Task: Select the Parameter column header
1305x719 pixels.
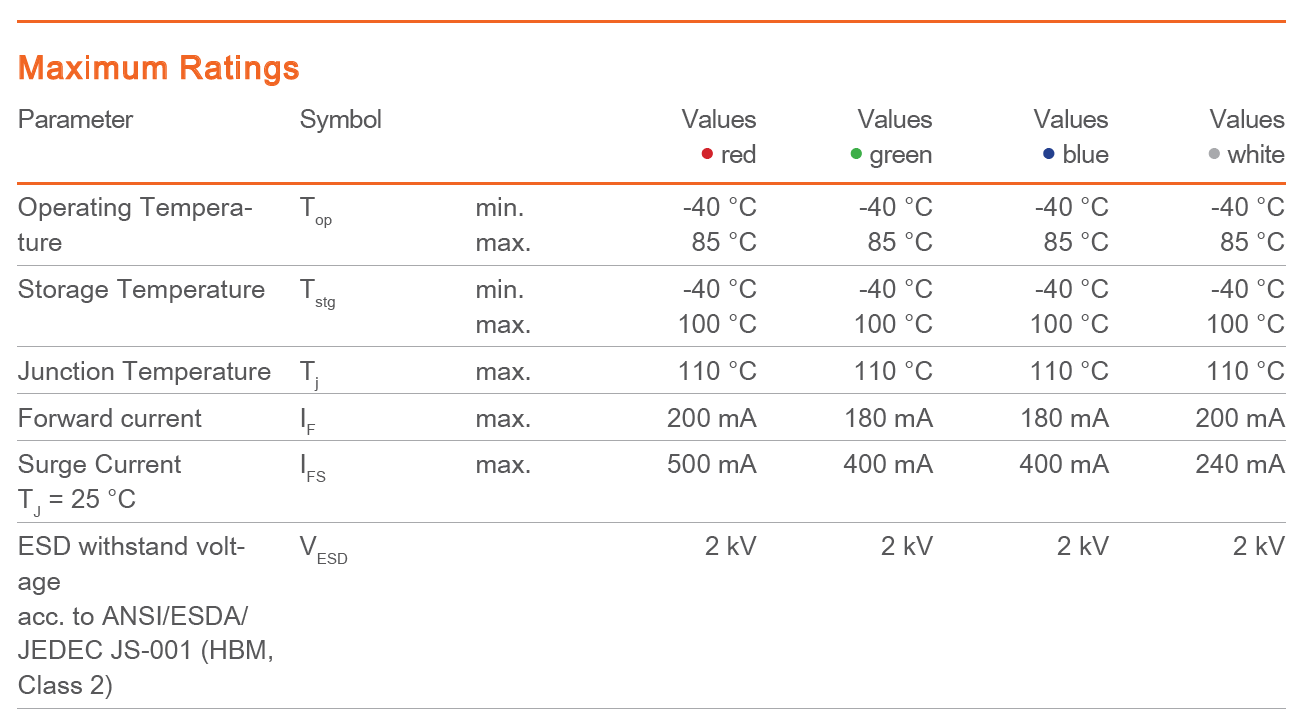Action: click(x=76, y=120)
